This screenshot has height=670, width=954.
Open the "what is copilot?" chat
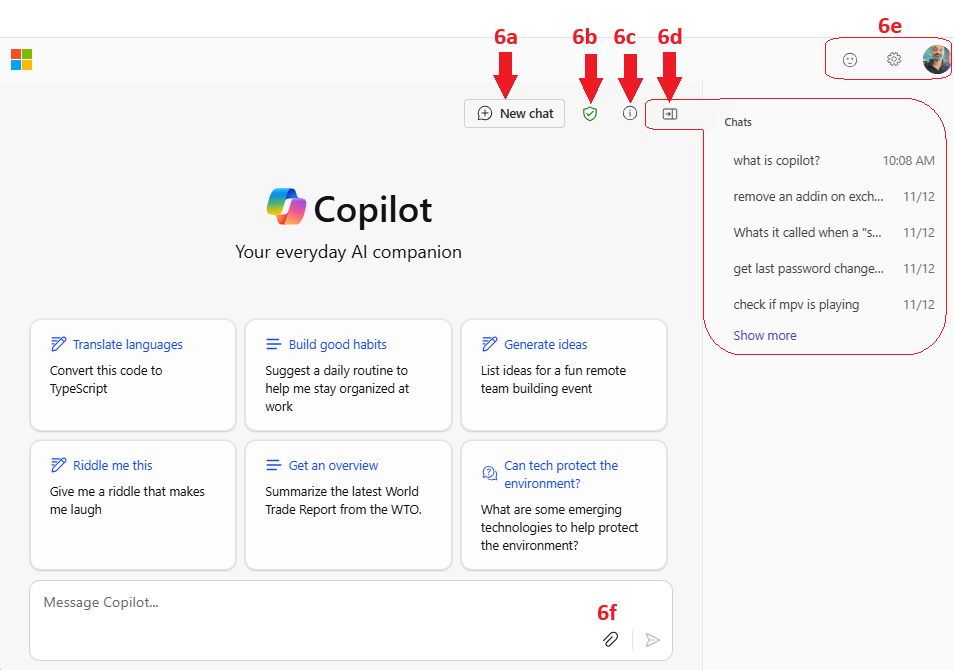point(834,161)
